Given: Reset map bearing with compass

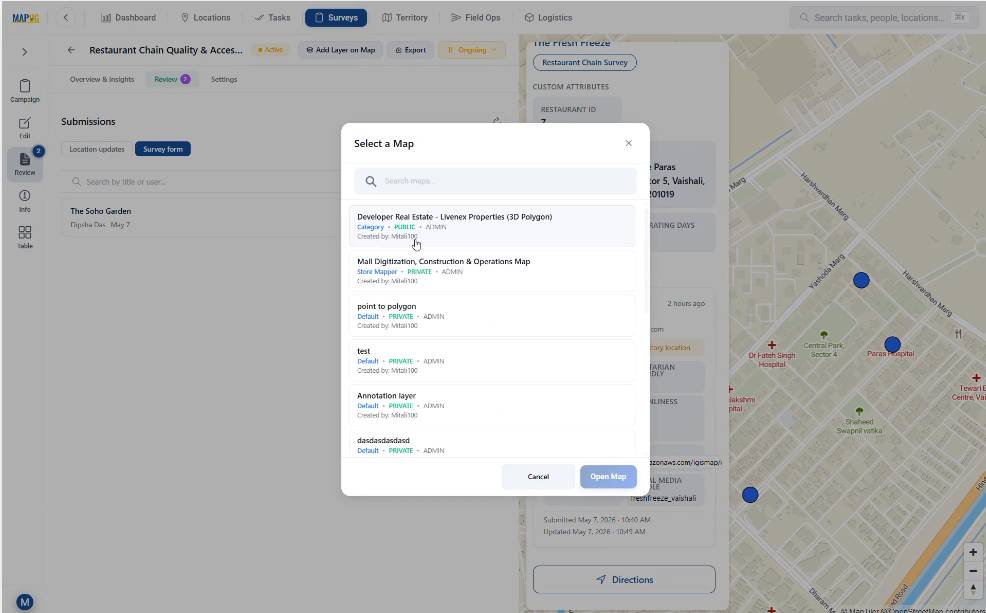Looking at the screenshot, I should coord(973,589).
